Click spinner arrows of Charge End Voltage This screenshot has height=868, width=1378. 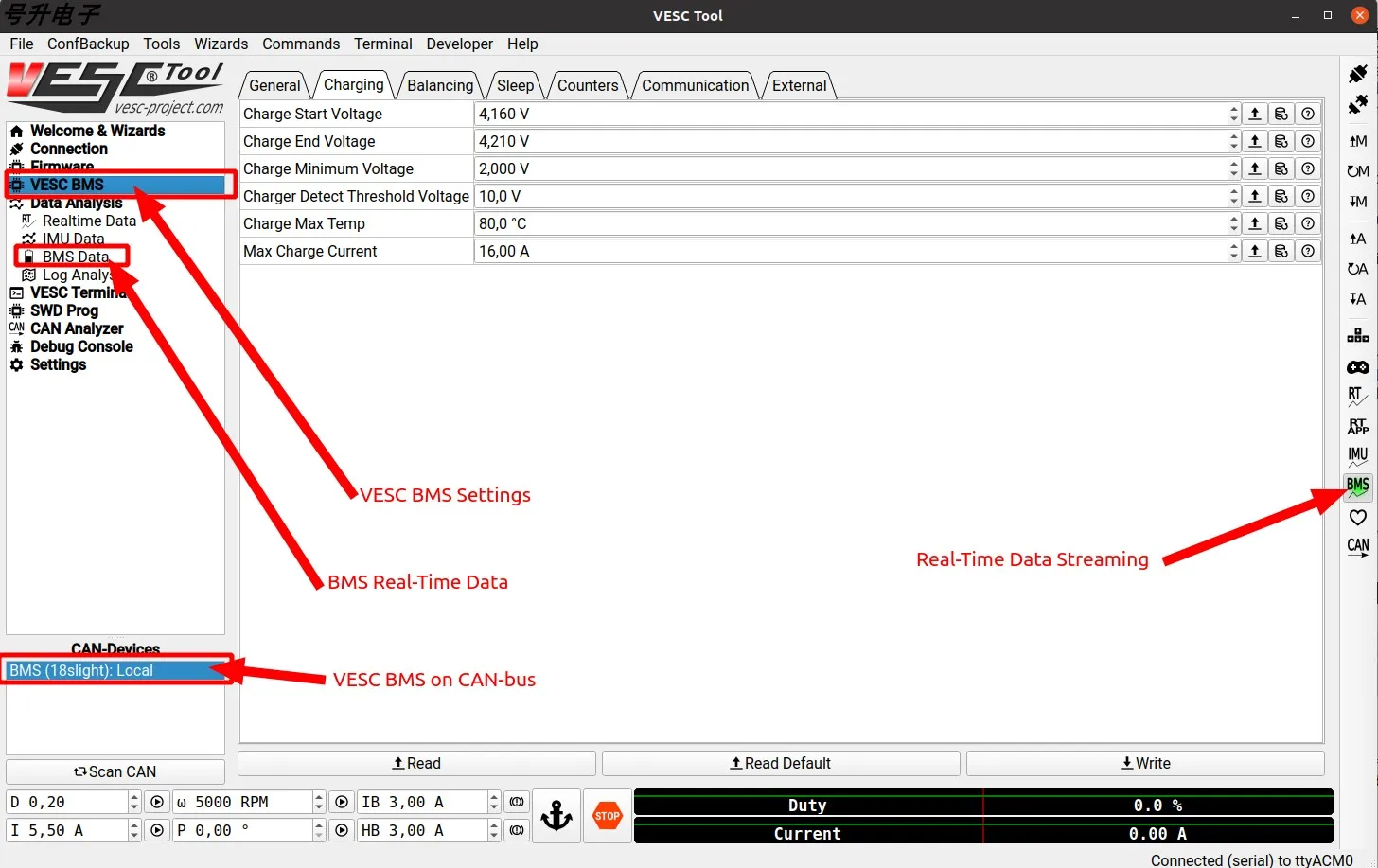click(x=1234, y=141)
